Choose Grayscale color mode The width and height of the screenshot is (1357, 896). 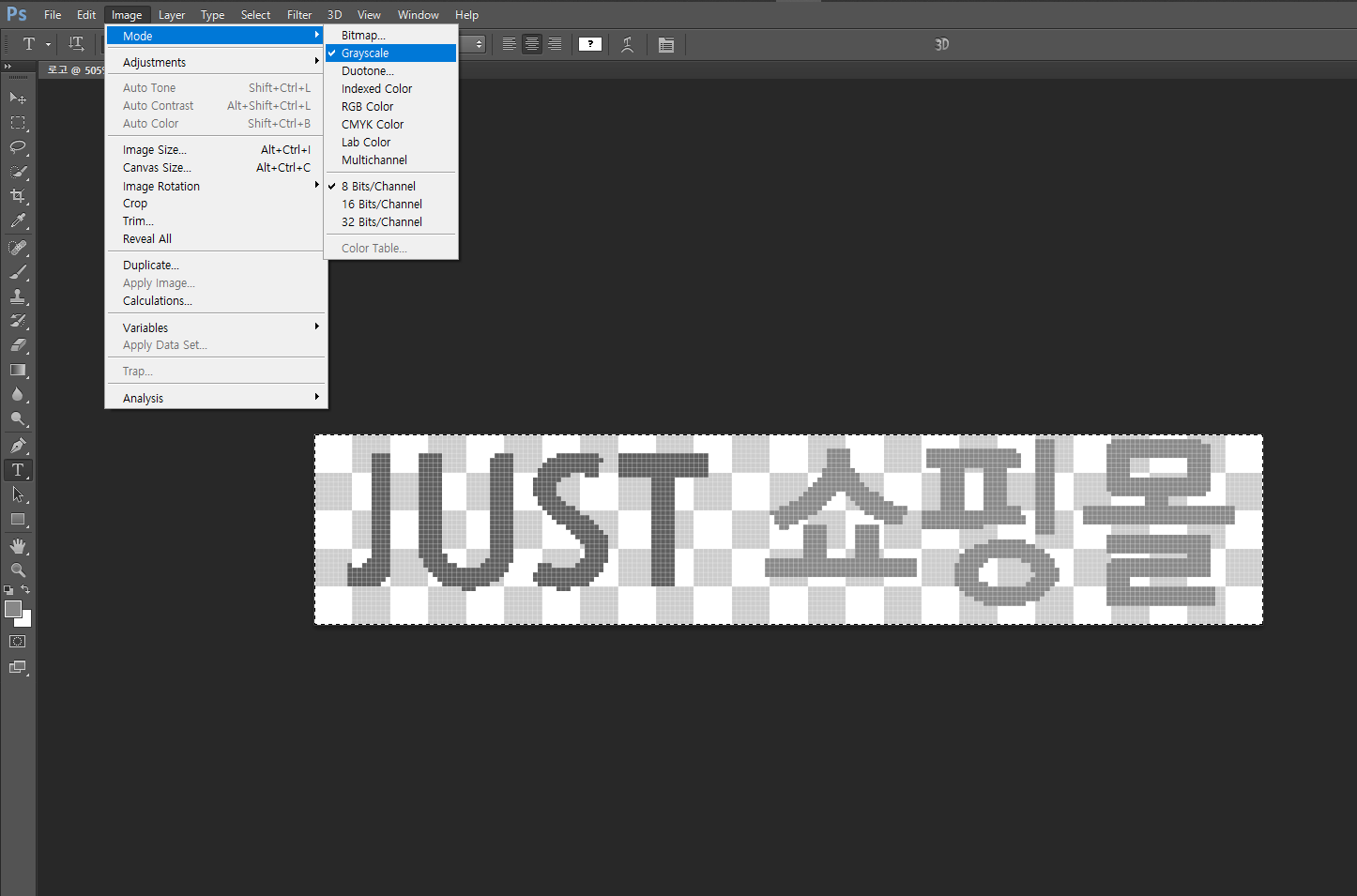click(391, 53)
